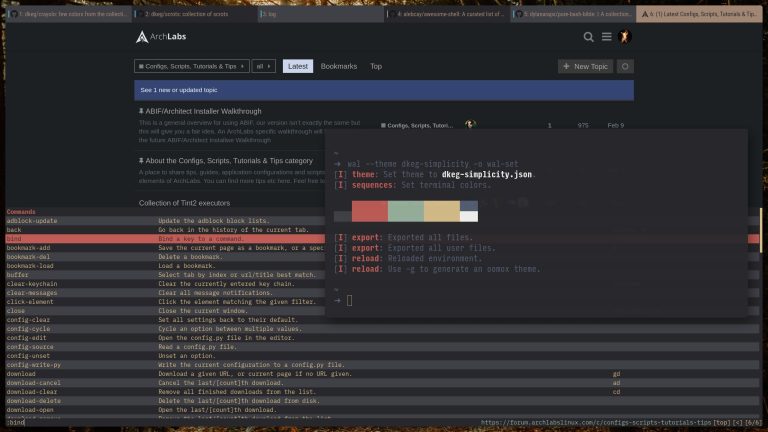
Task: Click the pin icon beside ABIF/Architect topic
Action: tap(141, 111)
